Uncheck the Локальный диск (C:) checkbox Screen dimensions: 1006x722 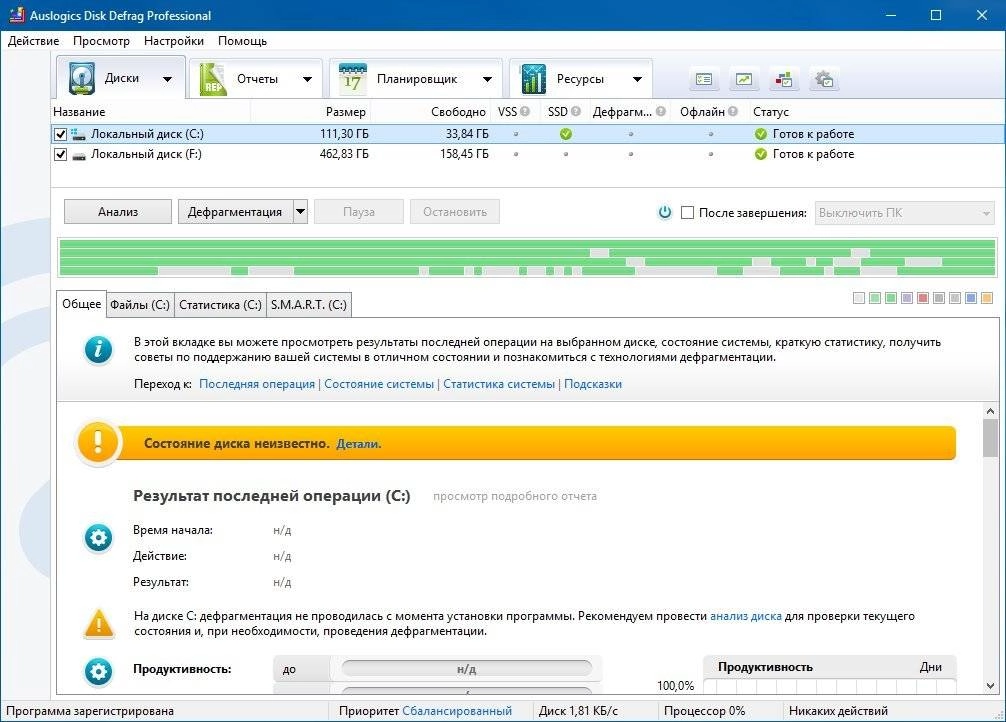(x=60, y=134)
